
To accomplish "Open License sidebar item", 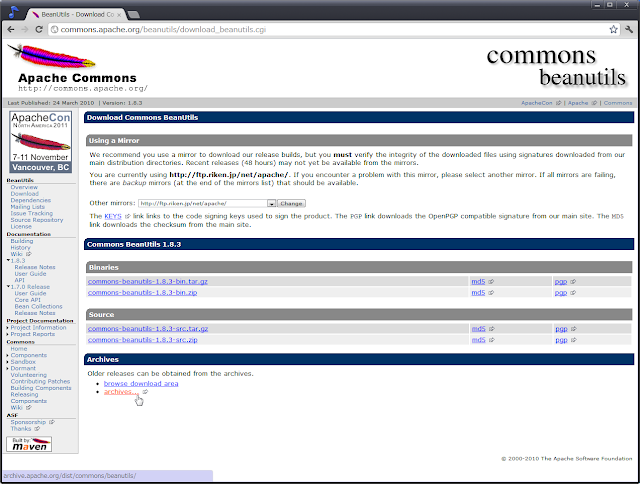I will 21,226.
